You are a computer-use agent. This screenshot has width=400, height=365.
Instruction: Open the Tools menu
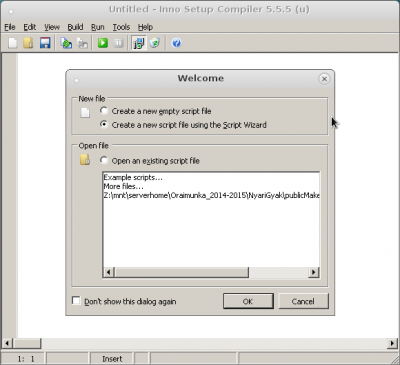tap(121, 27)
